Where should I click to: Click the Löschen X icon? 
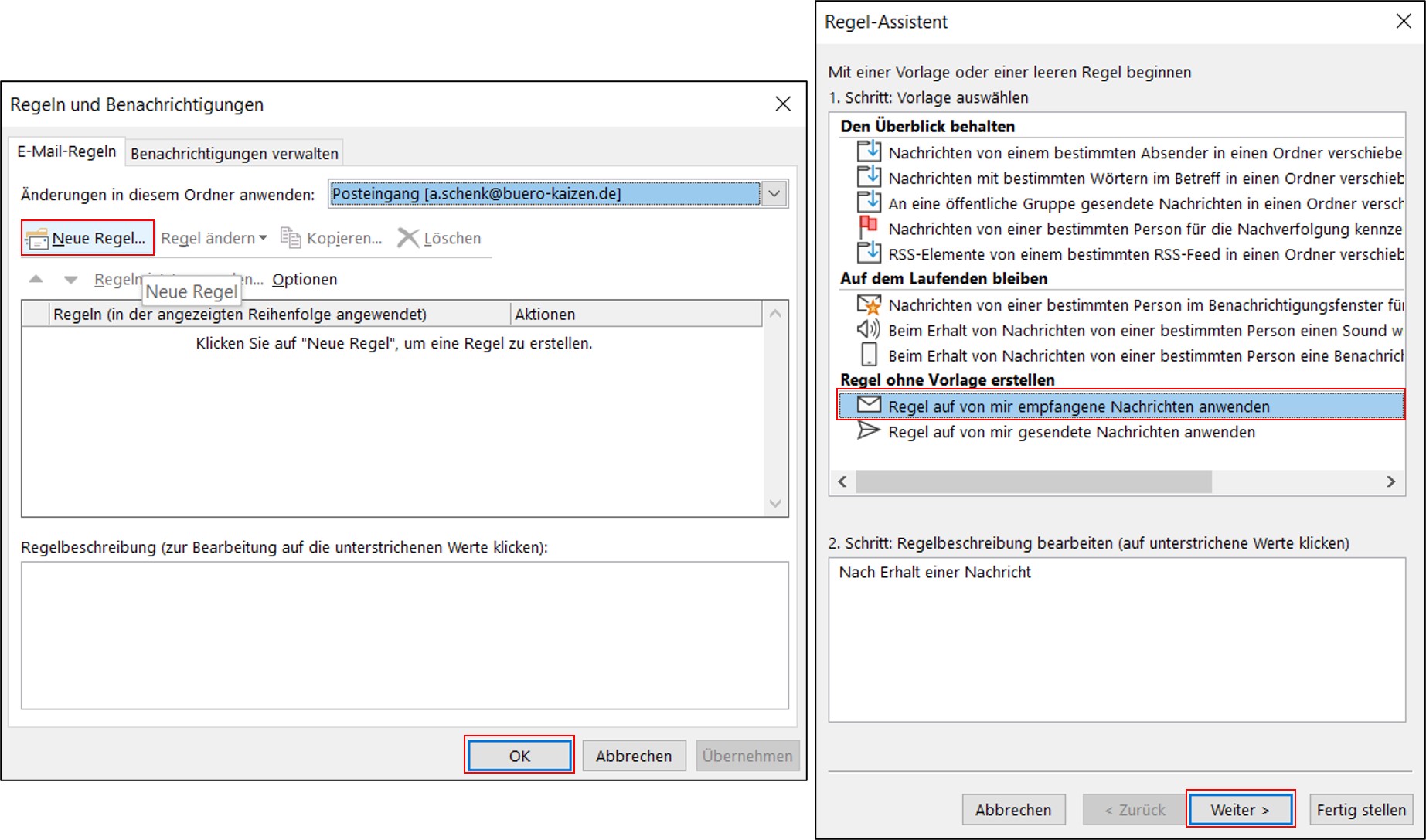tap(407, 238)
